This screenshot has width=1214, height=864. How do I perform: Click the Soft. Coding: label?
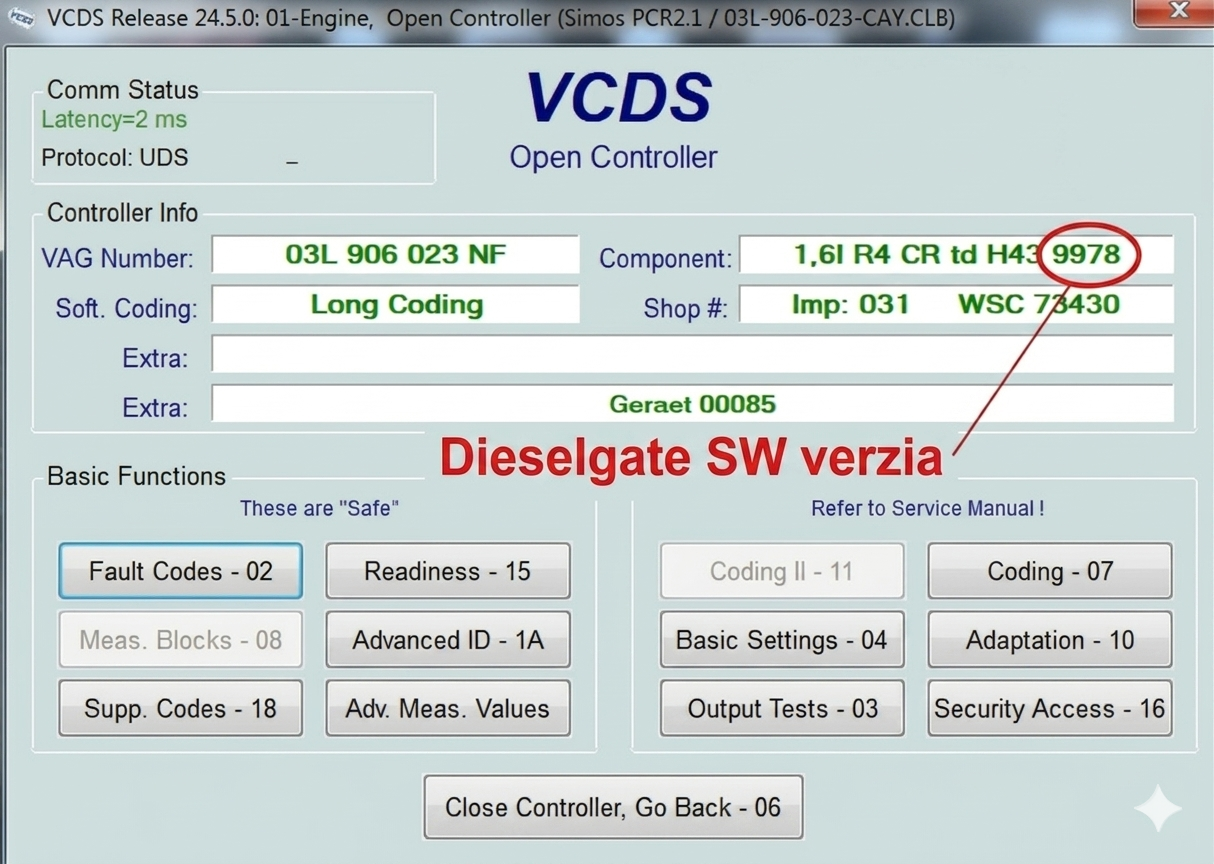(126, 308)
